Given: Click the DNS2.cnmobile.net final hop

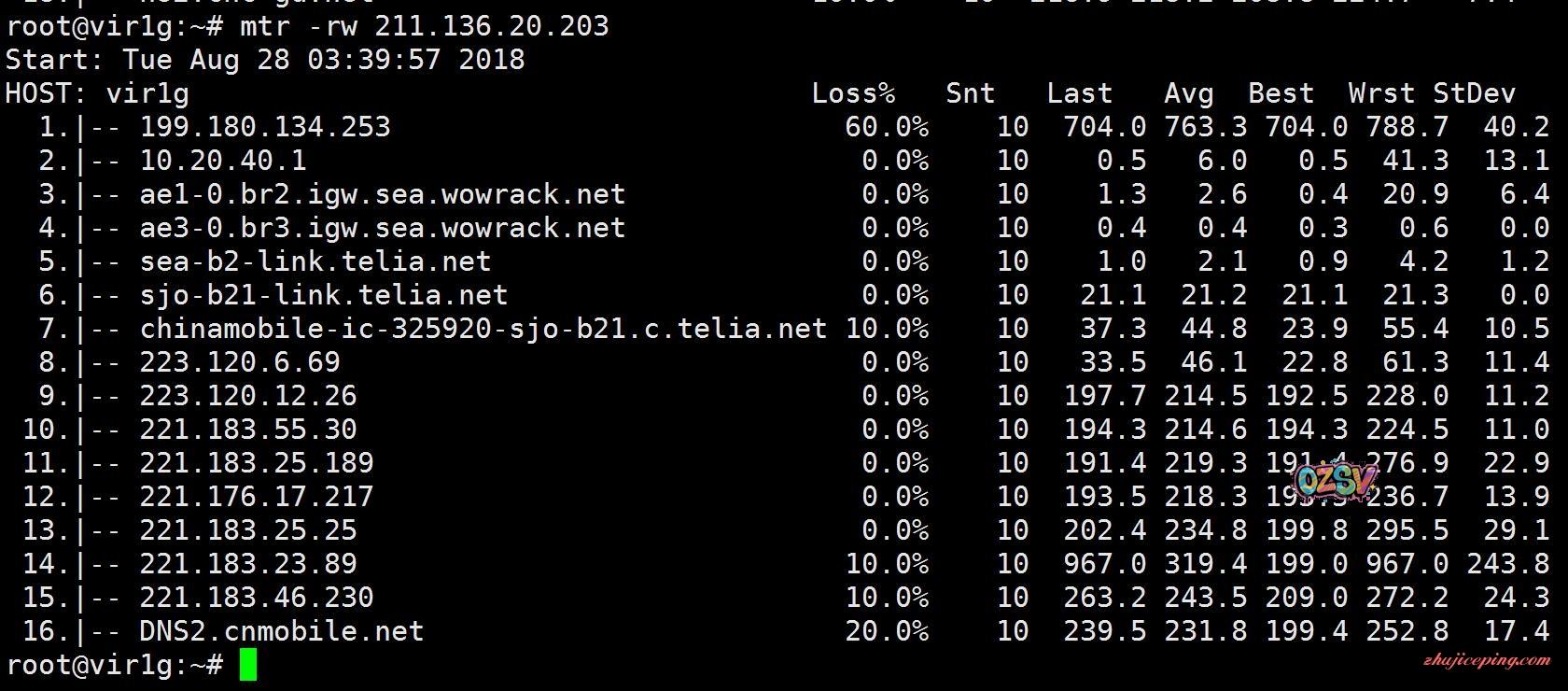Looking at the screenshot, I should point(282,631).
